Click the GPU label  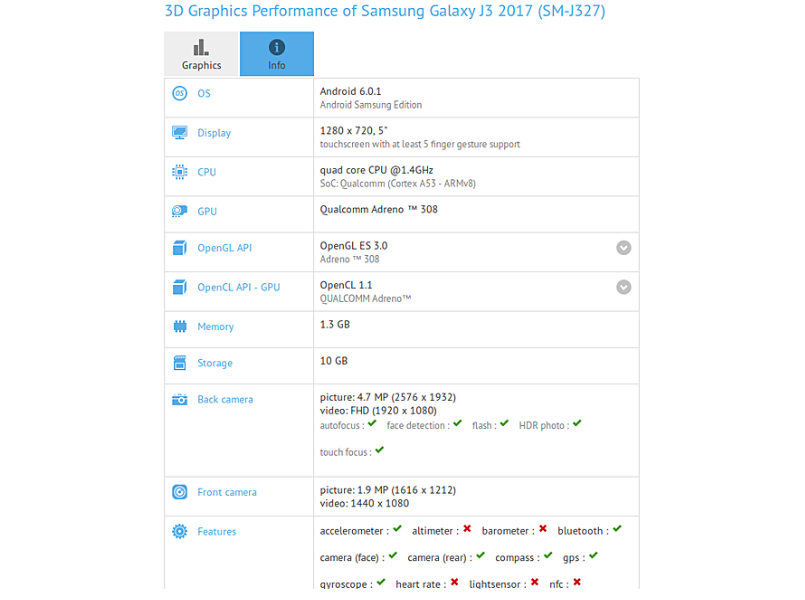tap(207, 211)
